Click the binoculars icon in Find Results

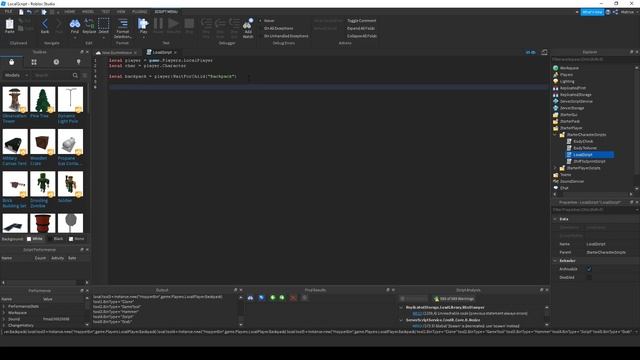(250, 298)
